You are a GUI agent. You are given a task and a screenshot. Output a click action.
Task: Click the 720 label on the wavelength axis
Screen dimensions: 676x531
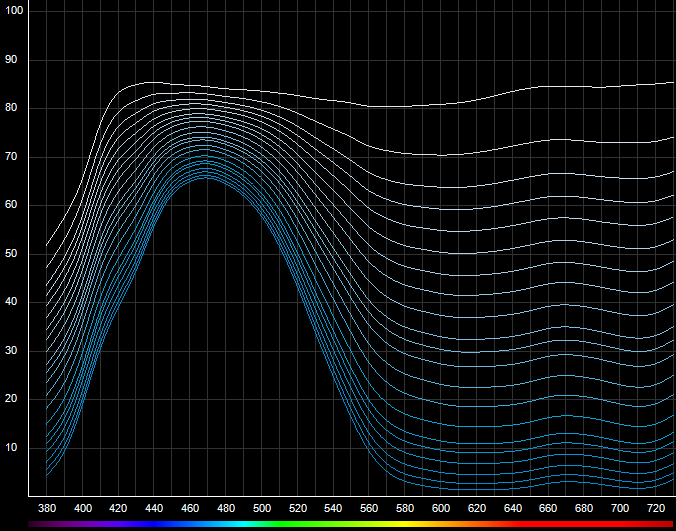click(656, 507)
